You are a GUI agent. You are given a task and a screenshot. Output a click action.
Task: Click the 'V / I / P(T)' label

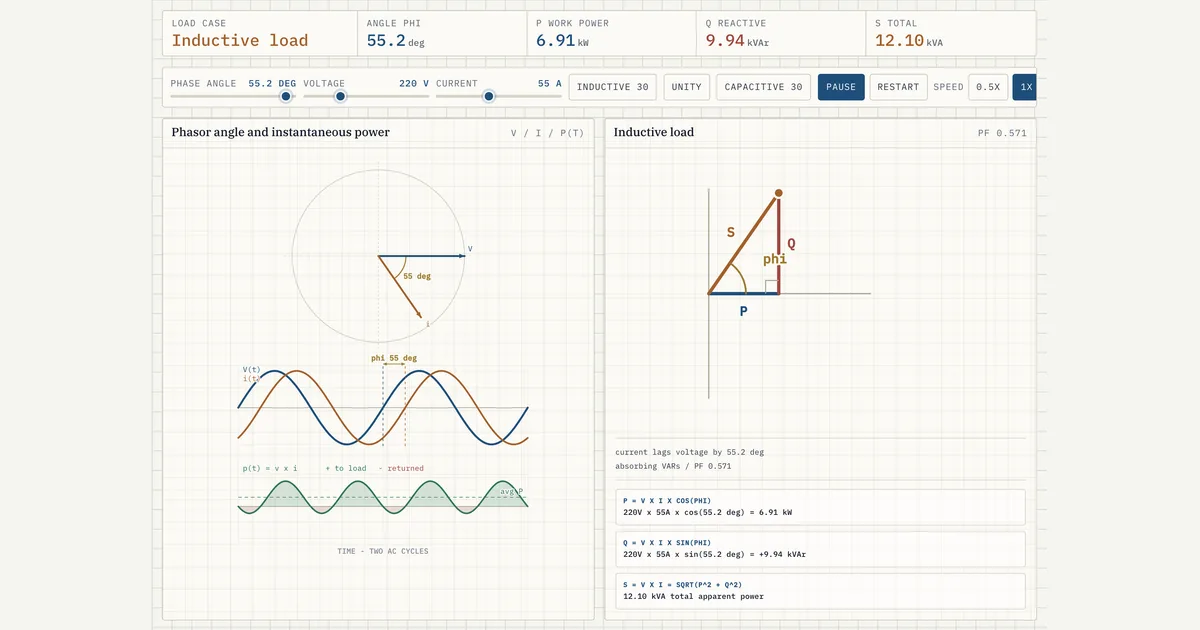(547, 133)
